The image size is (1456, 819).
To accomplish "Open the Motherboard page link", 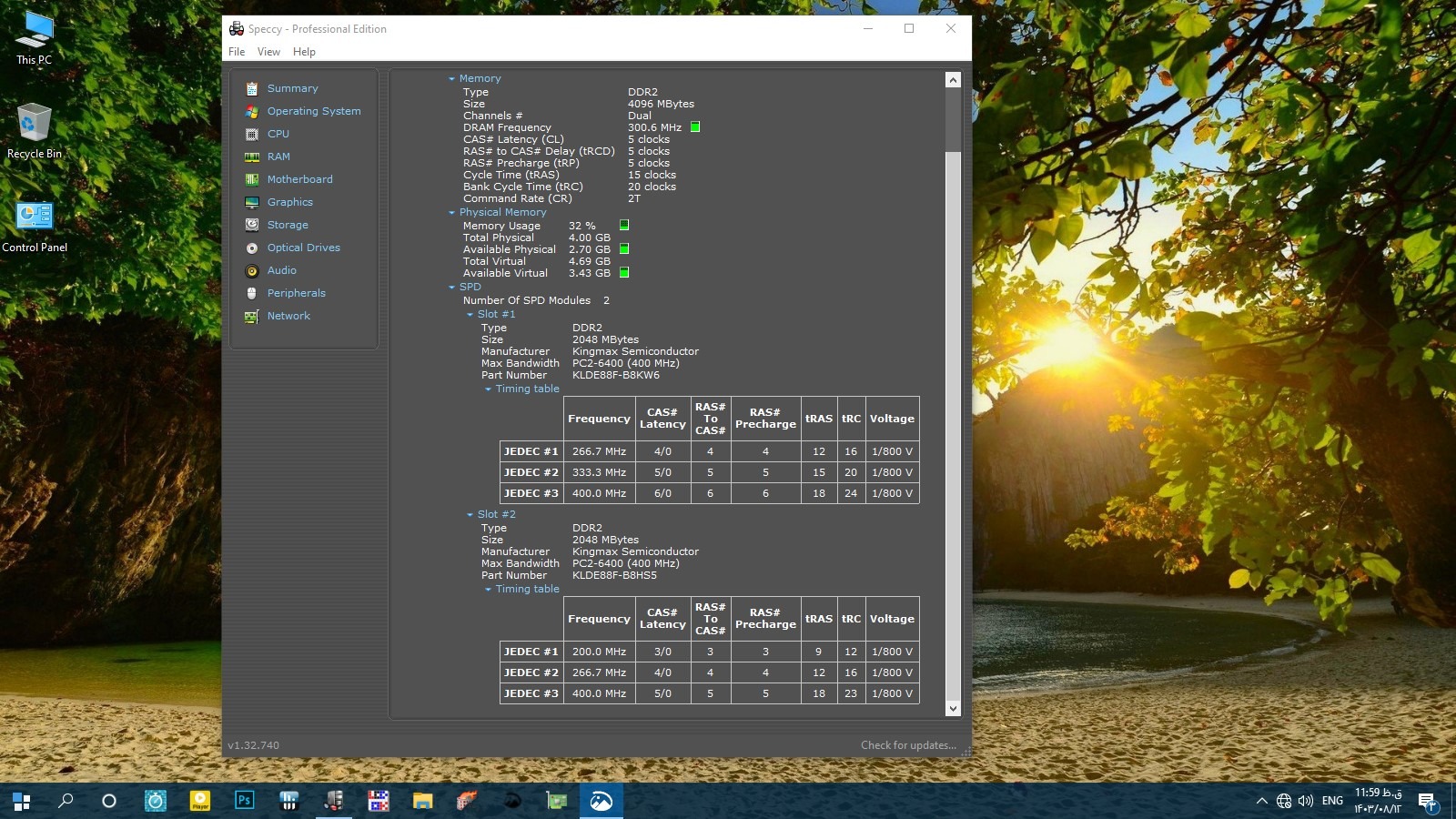I will (300, 179).
